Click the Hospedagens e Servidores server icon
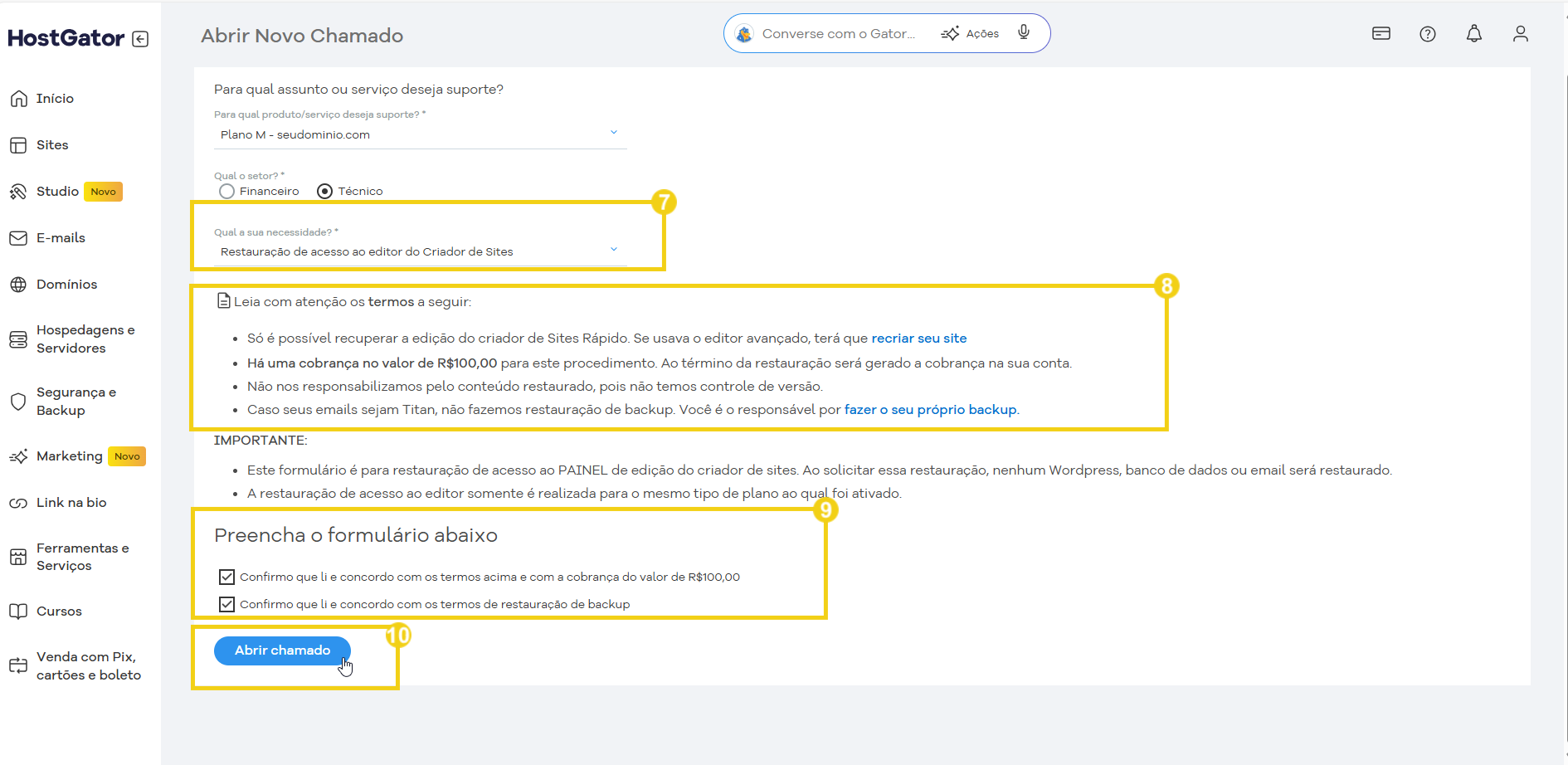The width and height of the screenshot is (1568, 765). pyautogui.click(x=18, y=339)
